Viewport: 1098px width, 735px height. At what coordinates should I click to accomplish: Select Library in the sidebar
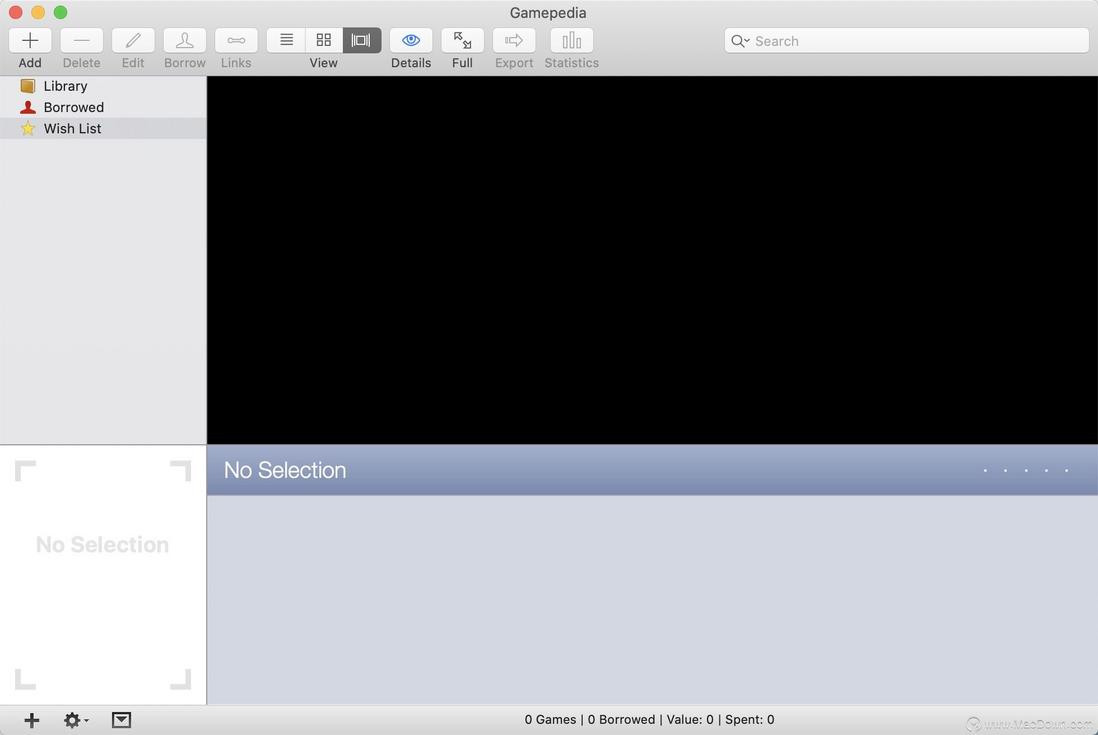click(x=103, y=86)
